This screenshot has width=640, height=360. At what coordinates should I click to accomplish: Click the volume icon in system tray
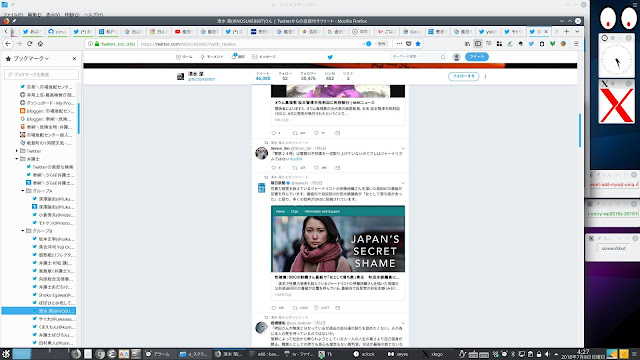(547, 354)
